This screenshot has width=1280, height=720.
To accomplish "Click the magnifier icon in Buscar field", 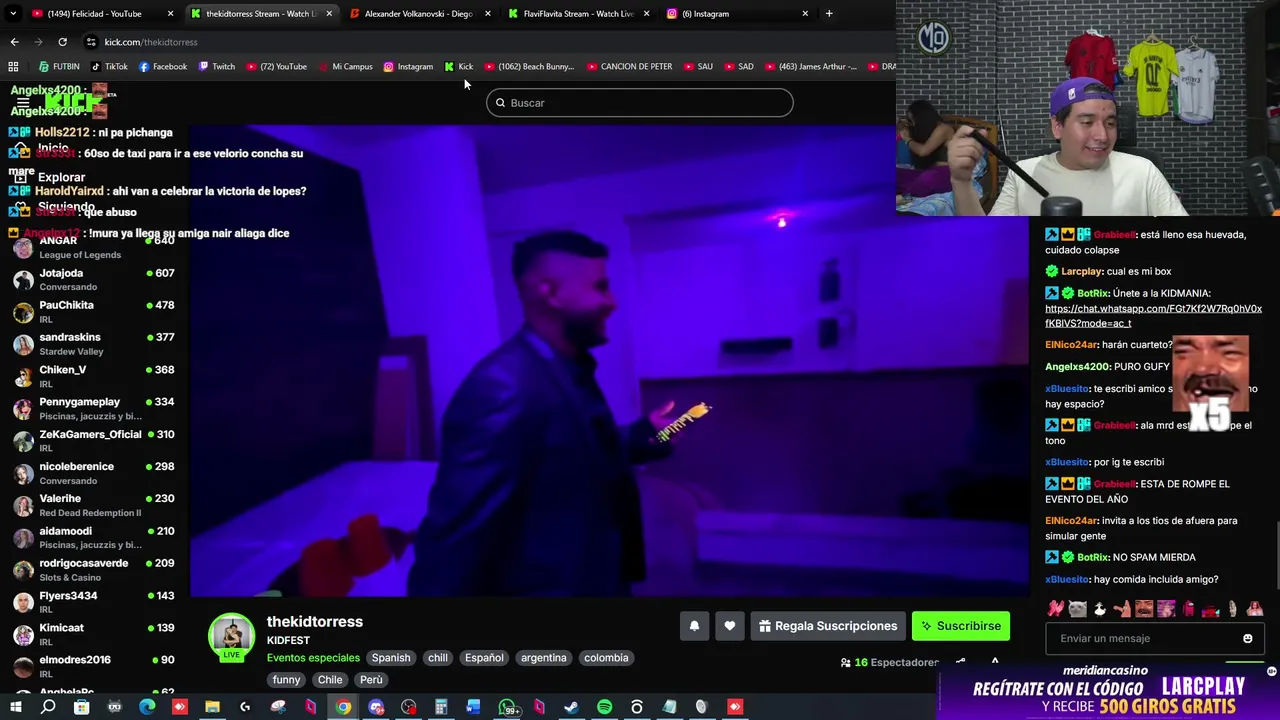I will pyautogui.click(x=501, y=103).
